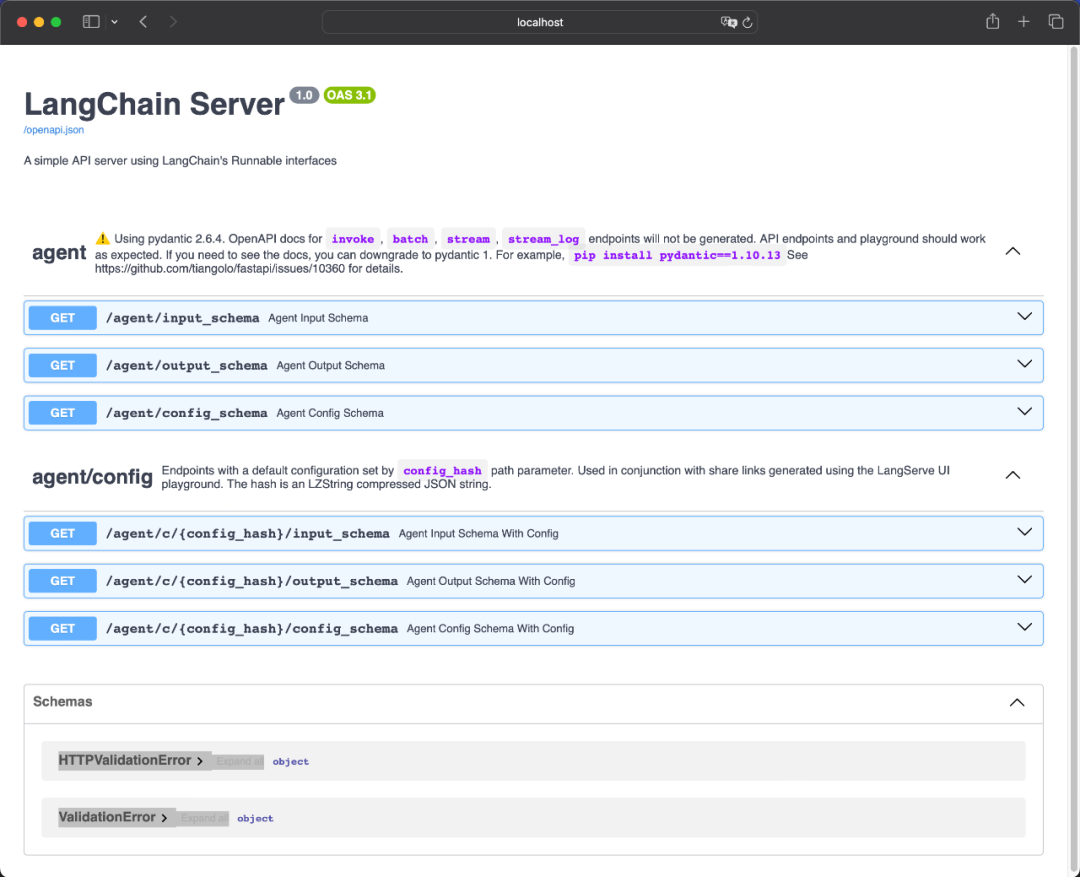Viewport: 1080px width, 877px height.
Task: Open the /openapi.json link
Action: coord(54,130)
